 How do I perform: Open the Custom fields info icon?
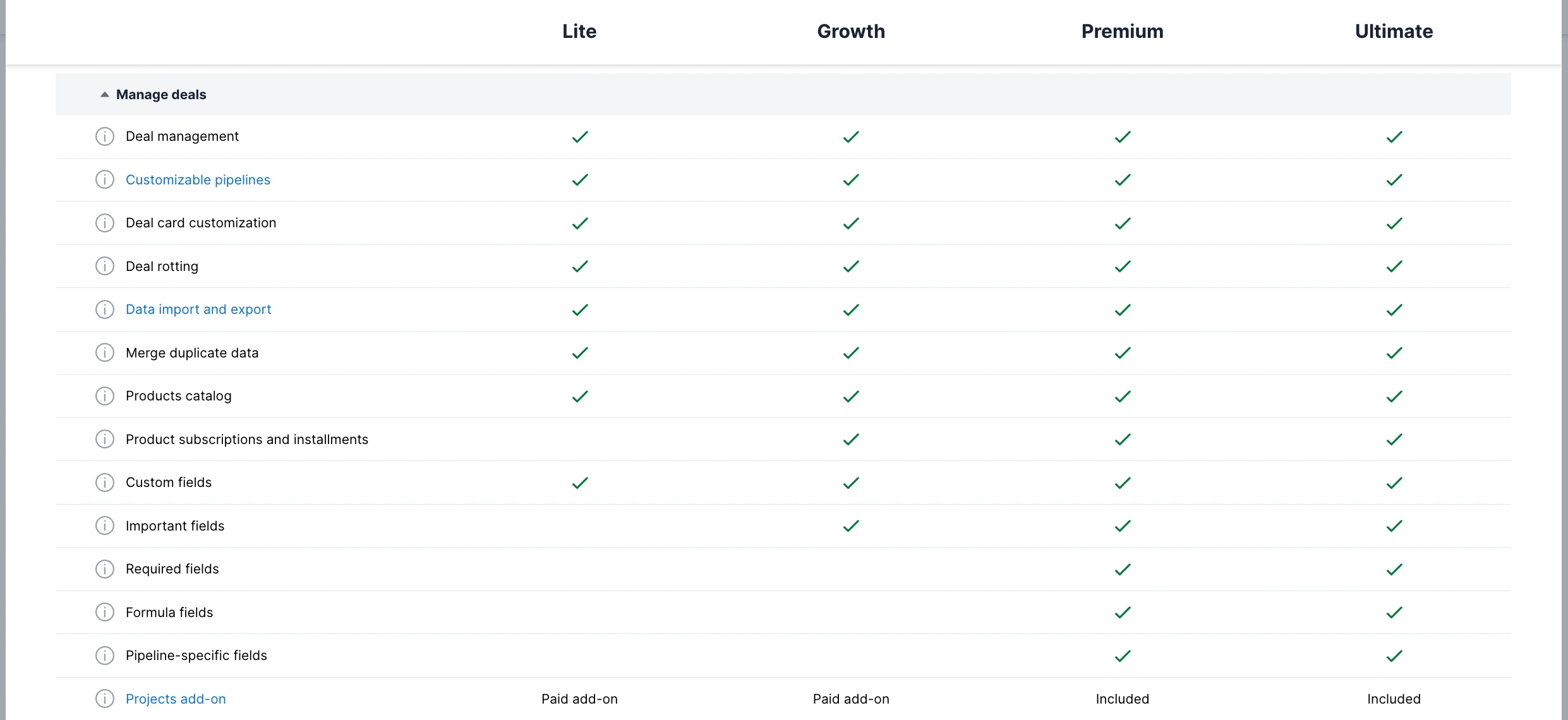tap(105, 482)
